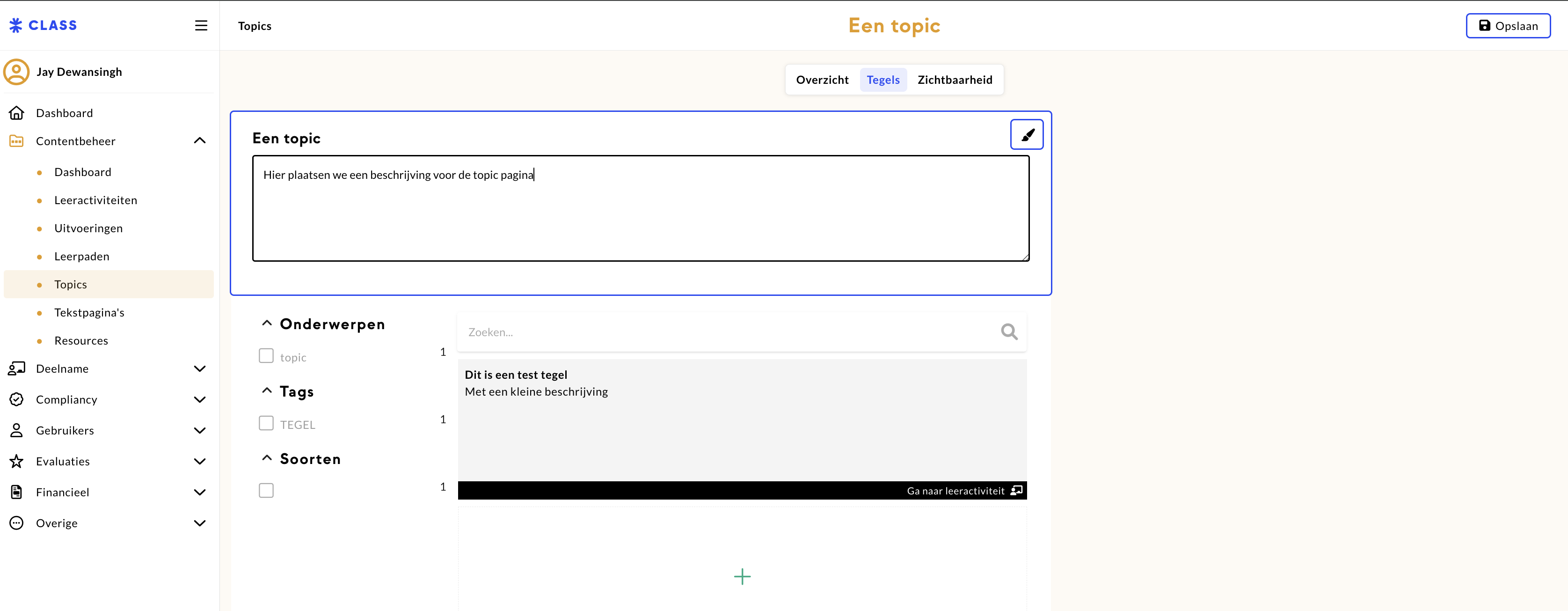Open the Zichtbaarheid tab
1568x611 pixels.
pyautogui.click(x=955, y=80)
